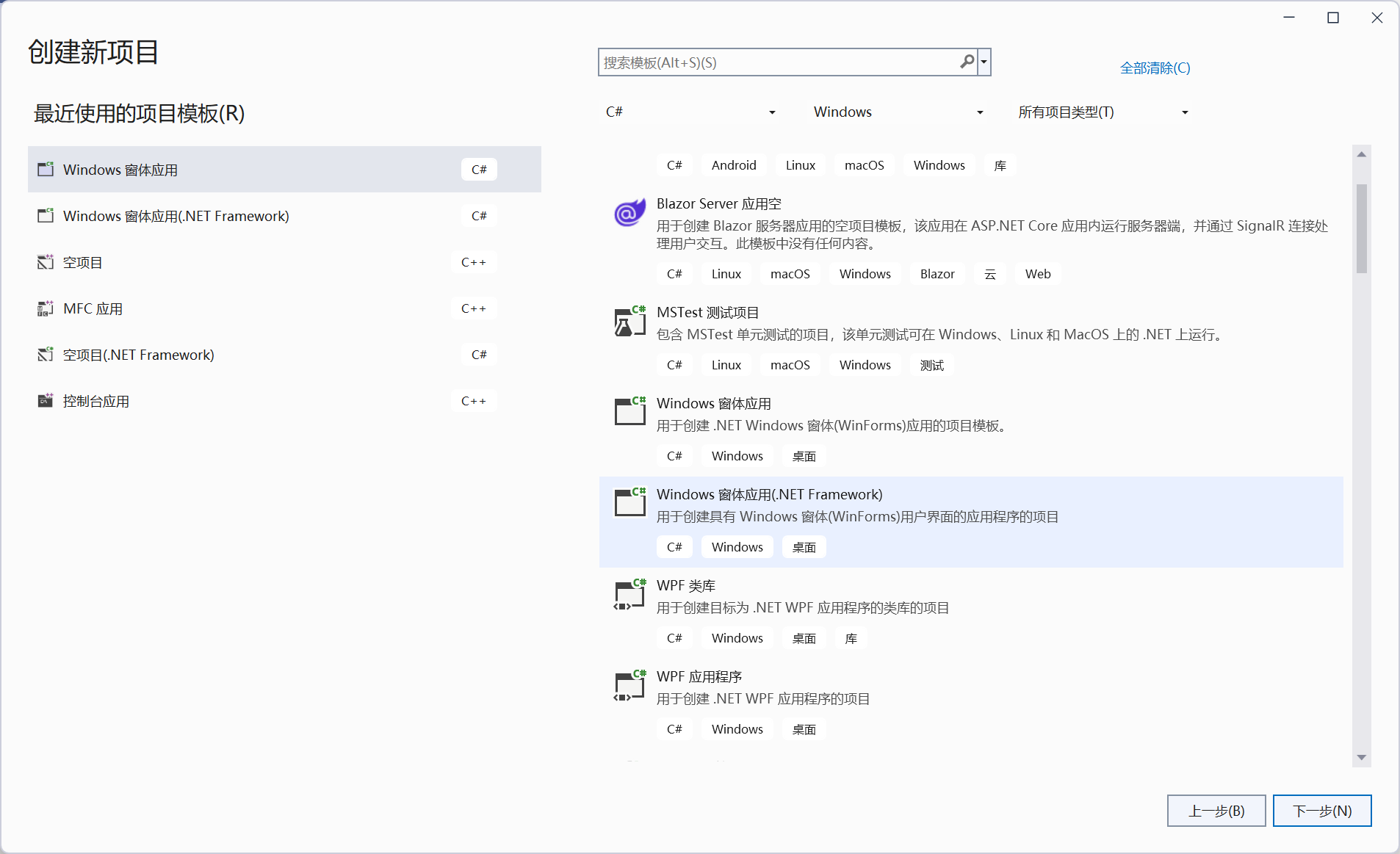Click the Windows 窗体应用 icon in template list

(x=629, y=411)
